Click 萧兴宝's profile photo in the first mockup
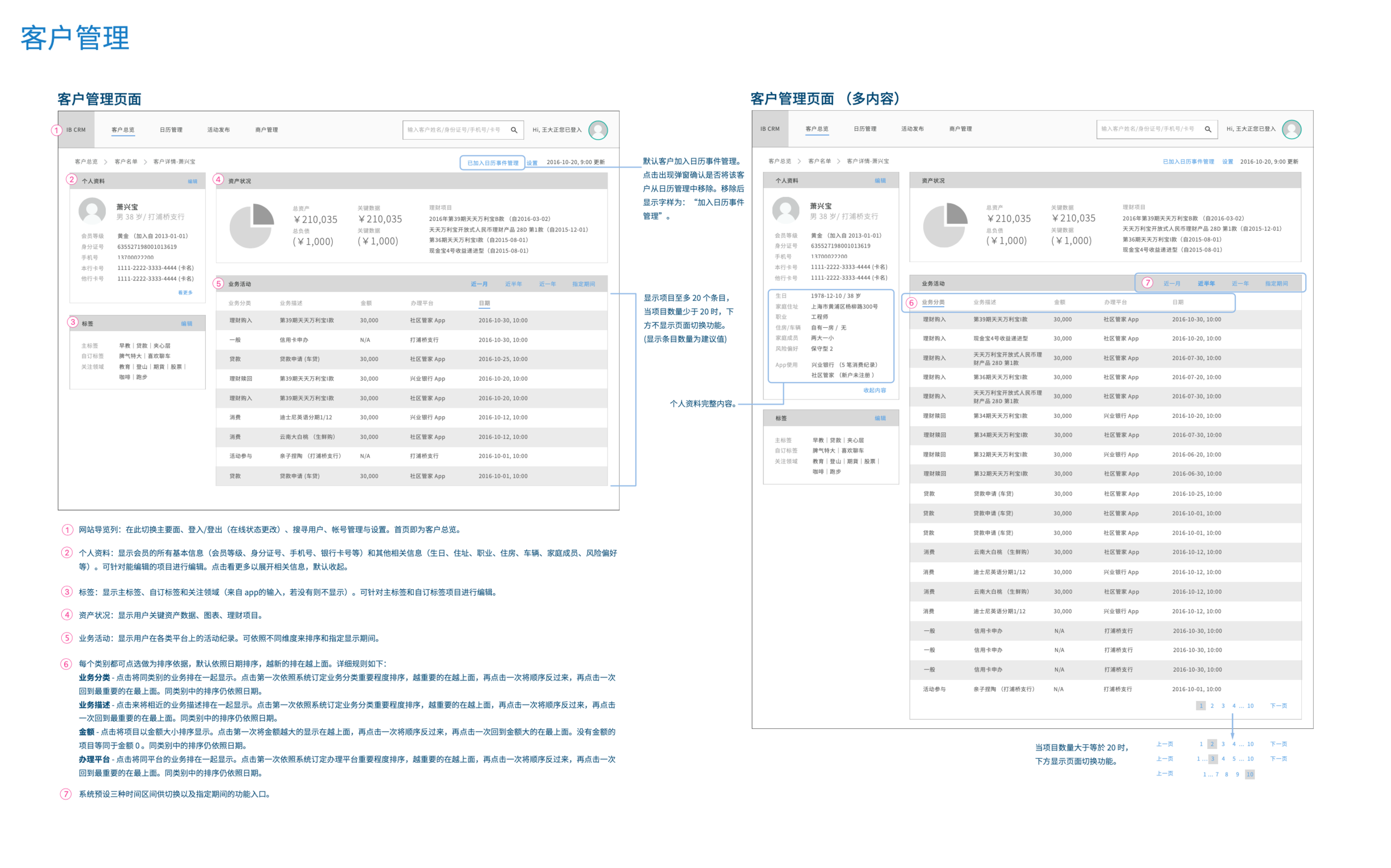The height and width of the screenshot is (868, 1391). click(92, 211)
